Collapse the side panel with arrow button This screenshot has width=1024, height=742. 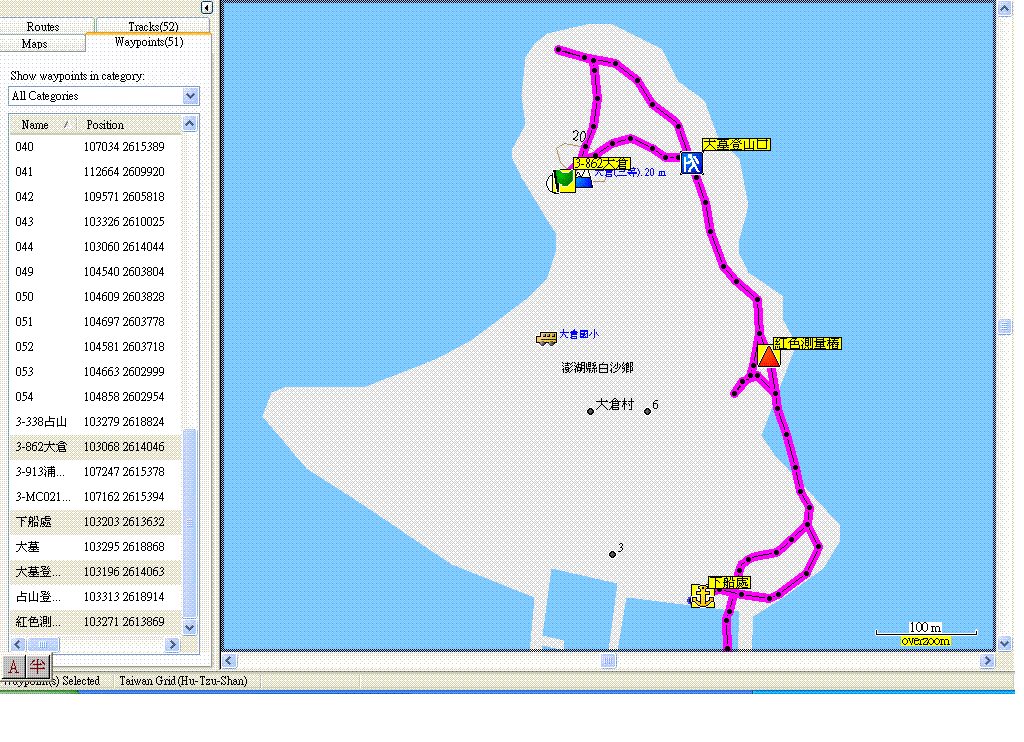(x=206, y=8)
